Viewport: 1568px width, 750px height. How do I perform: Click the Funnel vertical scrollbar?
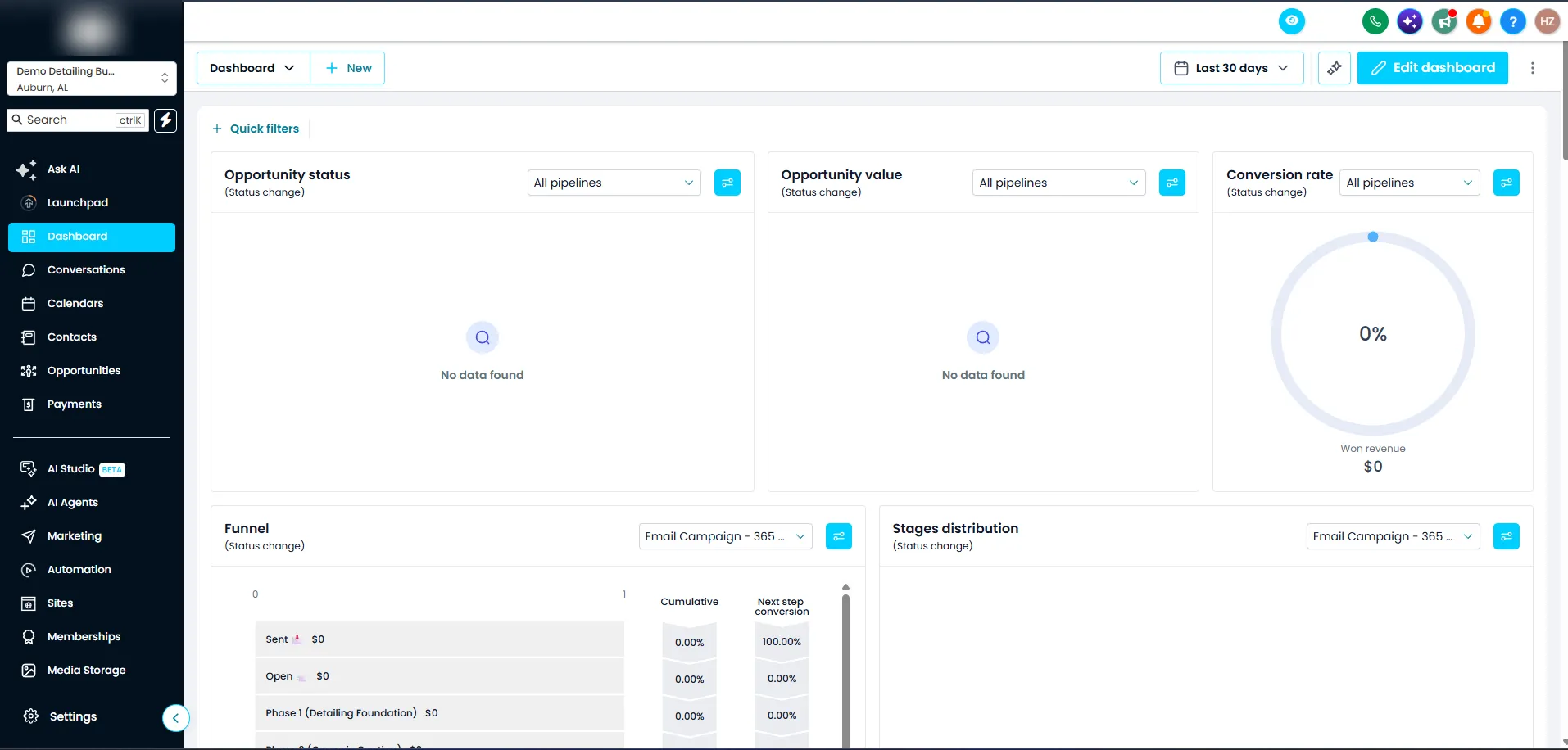(845, 671)
